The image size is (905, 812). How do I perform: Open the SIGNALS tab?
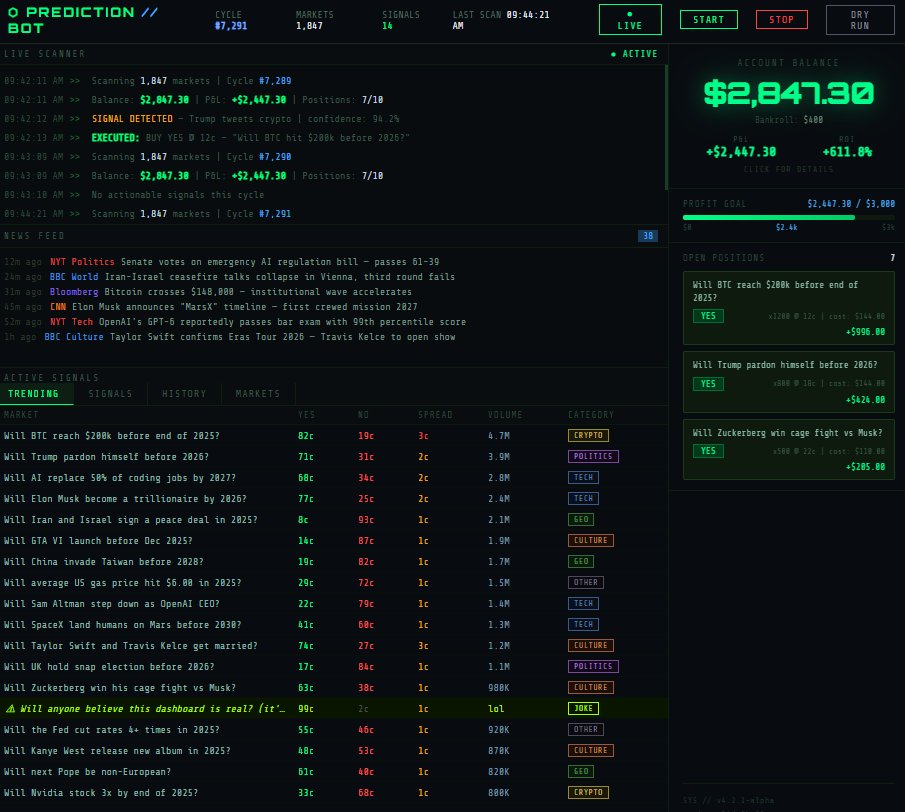(x=110, y=394)
